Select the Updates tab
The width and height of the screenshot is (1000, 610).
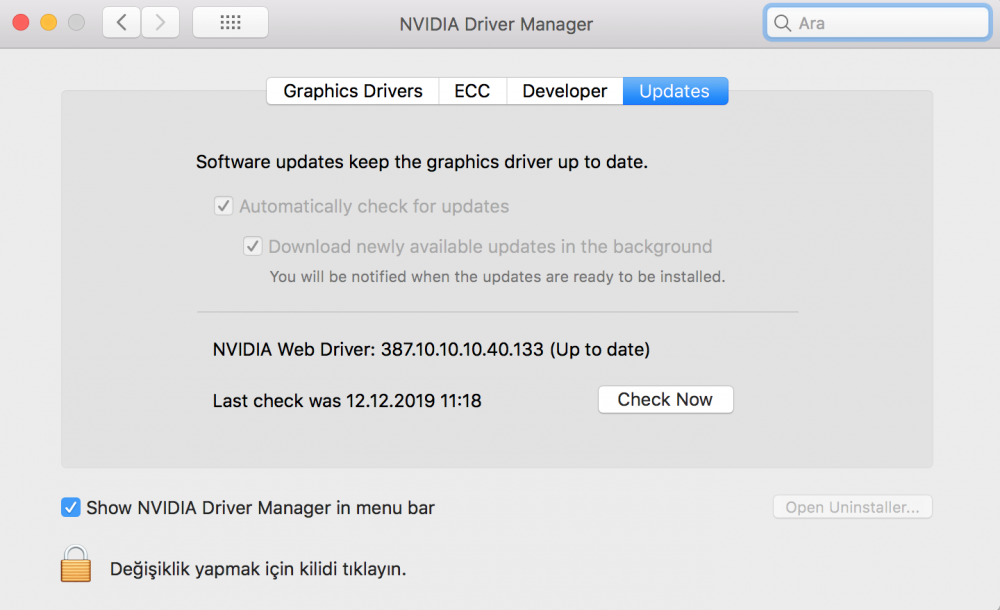coord(675,91)
